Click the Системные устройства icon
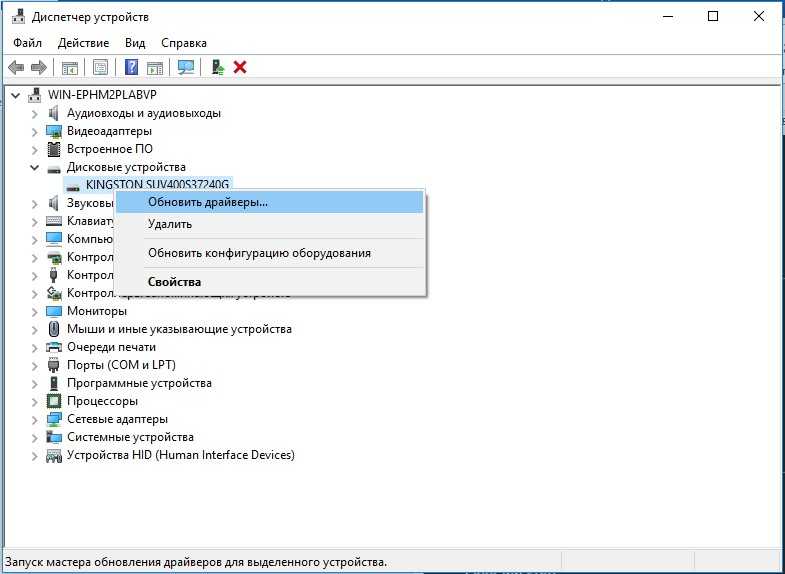Screen dimensions: 785x574 click(x=54, y=437)
